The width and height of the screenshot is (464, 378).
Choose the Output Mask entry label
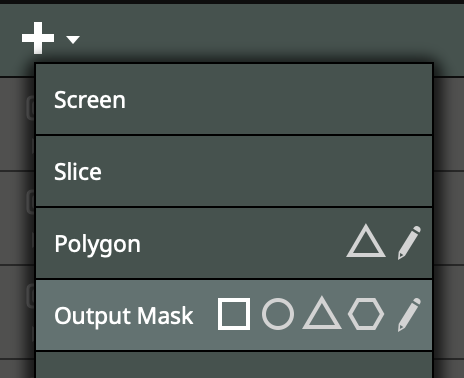(x=124, y=316)
